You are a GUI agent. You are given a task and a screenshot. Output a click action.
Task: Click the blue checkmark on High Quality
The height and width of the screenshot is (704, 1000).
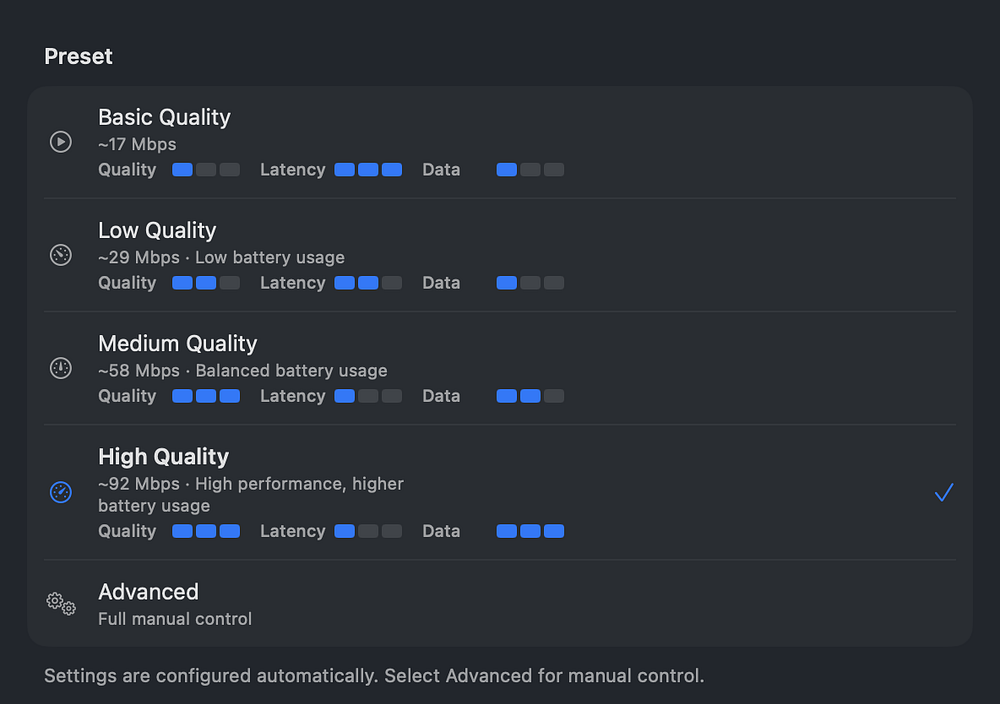943,492
